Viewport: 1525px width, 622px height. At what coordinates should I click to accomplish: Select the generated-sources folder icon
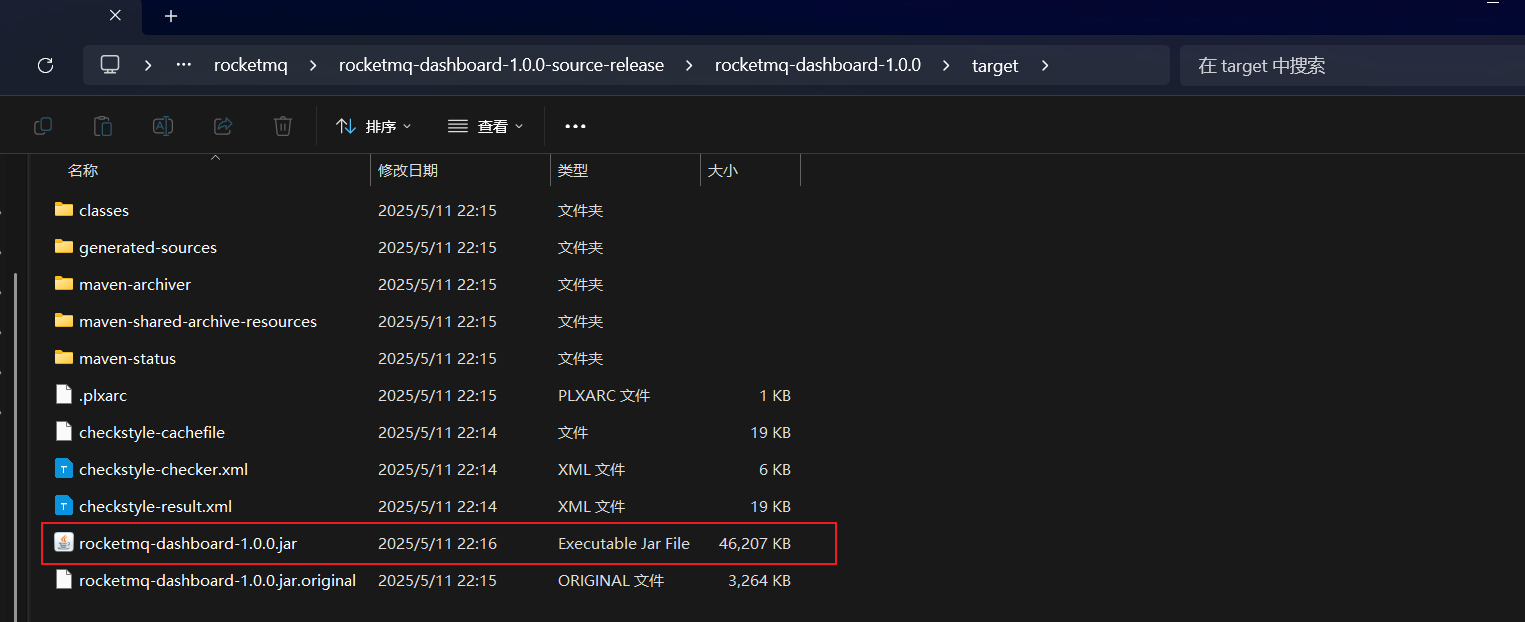pos(64,247)
